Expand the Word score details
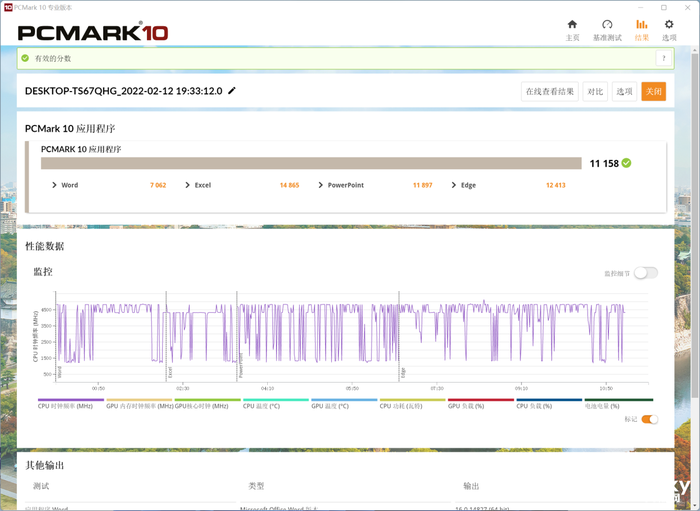This screenshot has width=700, height=511. tap(54, 185)
